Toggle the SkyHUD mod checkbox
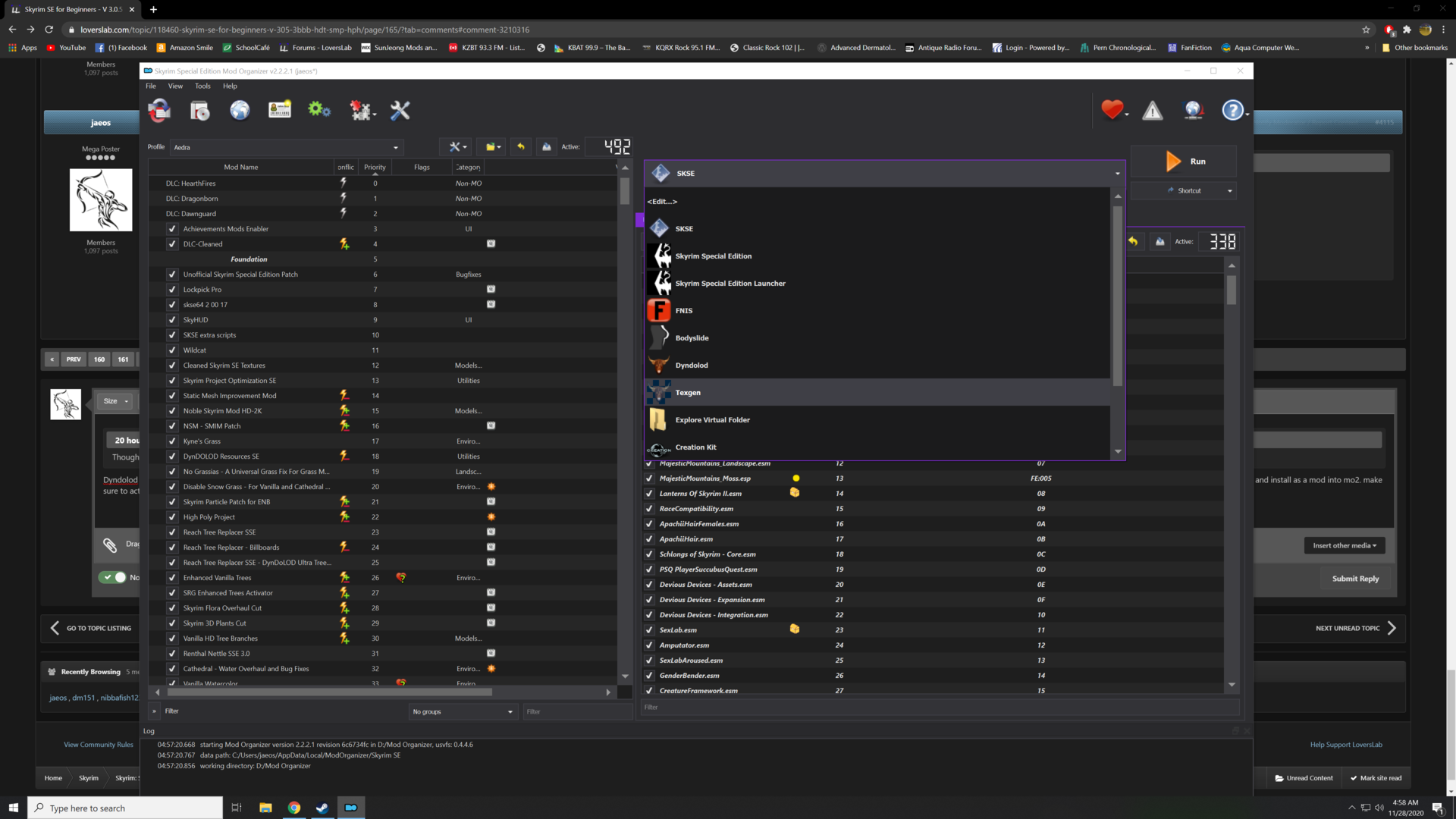The width and height of the screenshot is (1456, 819). point(172,320)
